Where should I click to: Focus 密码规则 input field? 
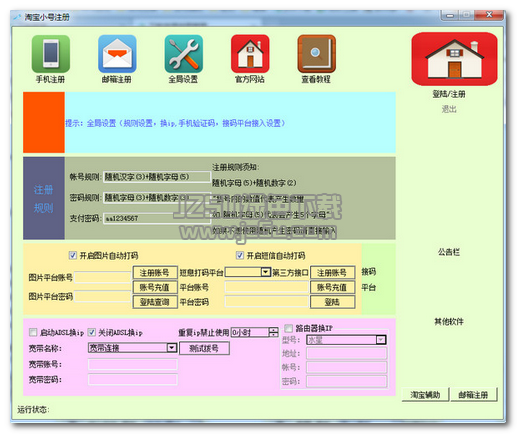pyautogui.click(x=157, y=198)
